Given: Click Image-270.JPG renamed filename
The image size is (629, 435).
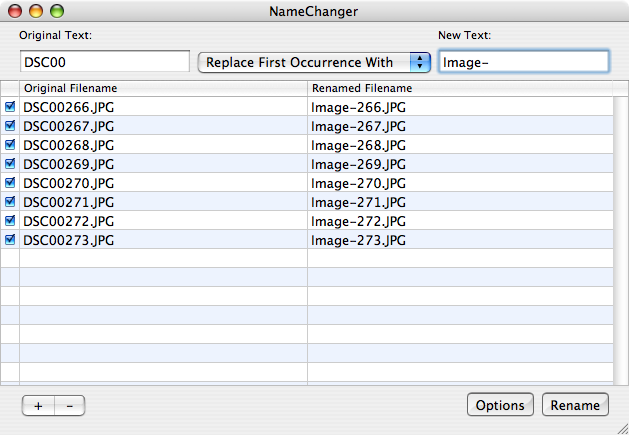Looking at the screenshot, I should pyautogui.click(x=358, y=183).
